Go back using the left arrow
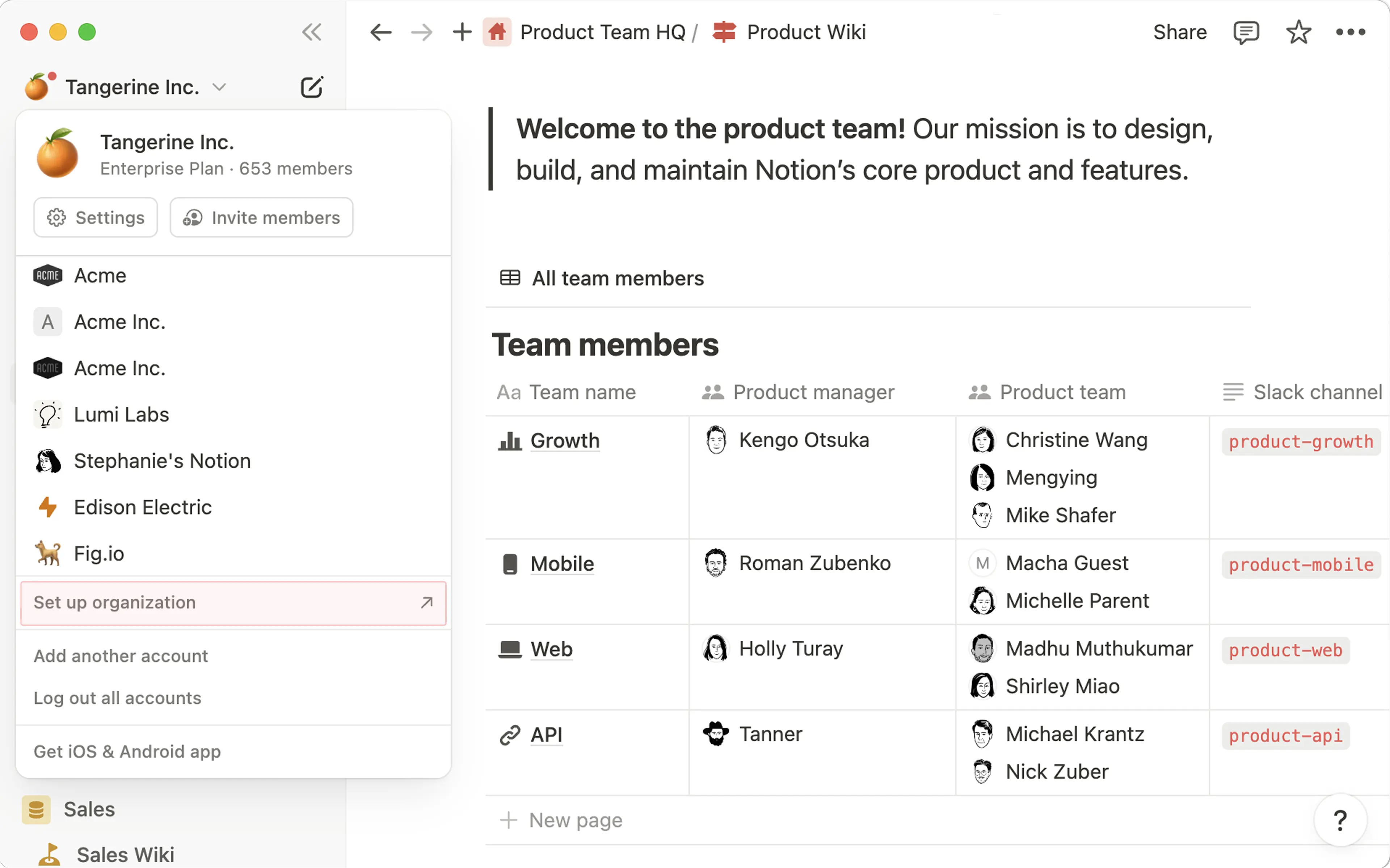Screen dimensions: 1390x868 coord(381,32)
